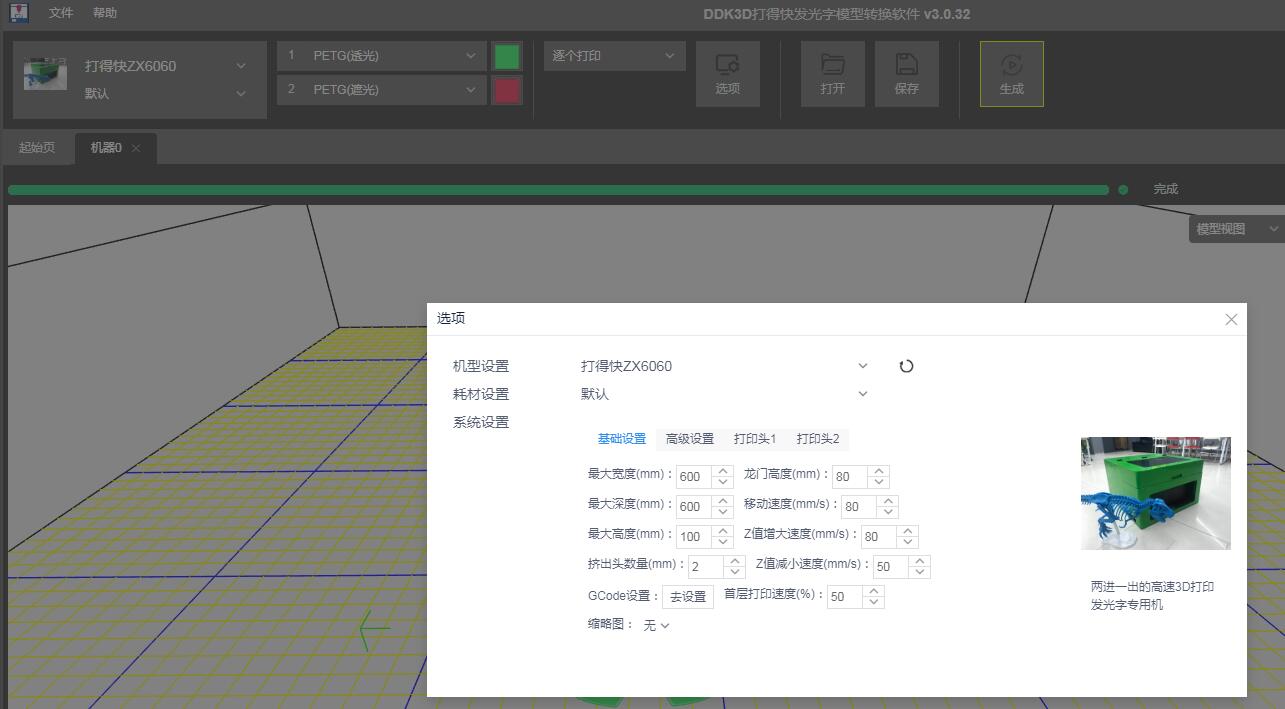
Task: Increase Z值增大速度 with the up arrow
Action: pos(908,531)
